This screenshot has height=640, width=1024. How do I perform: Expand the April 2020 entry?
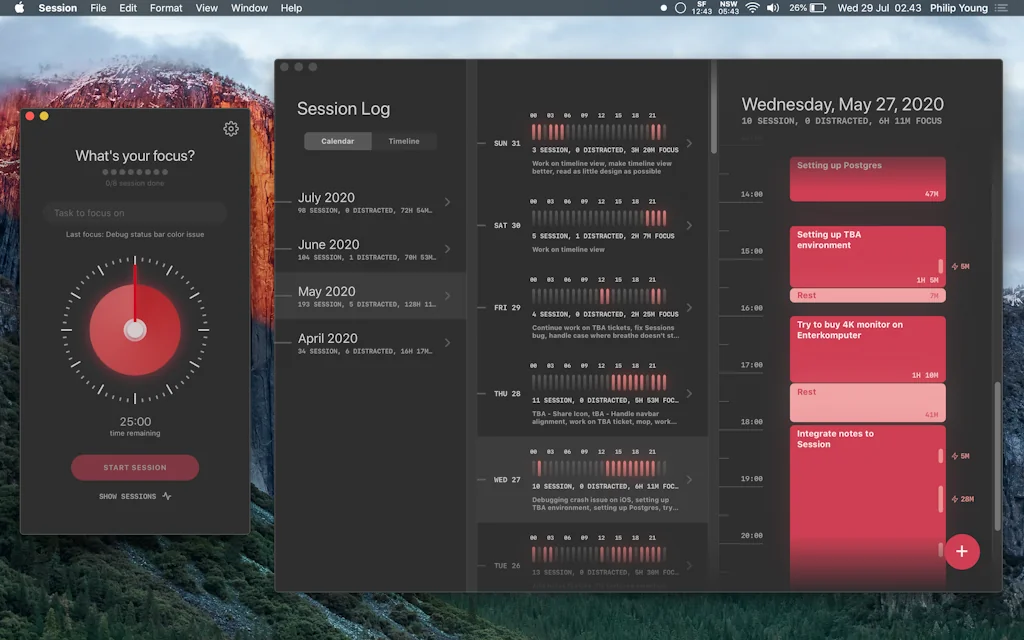(448, 344)
